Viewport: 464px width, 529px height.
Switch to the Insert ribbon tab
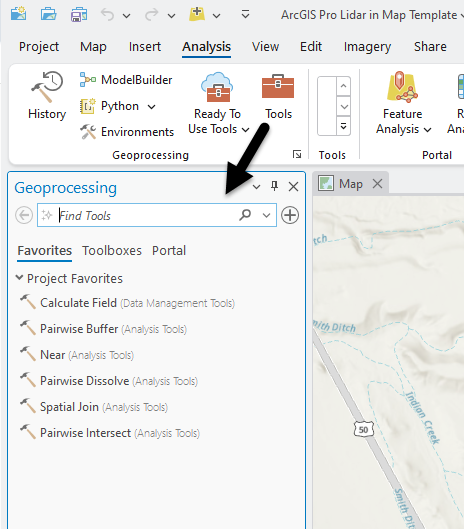145,47
